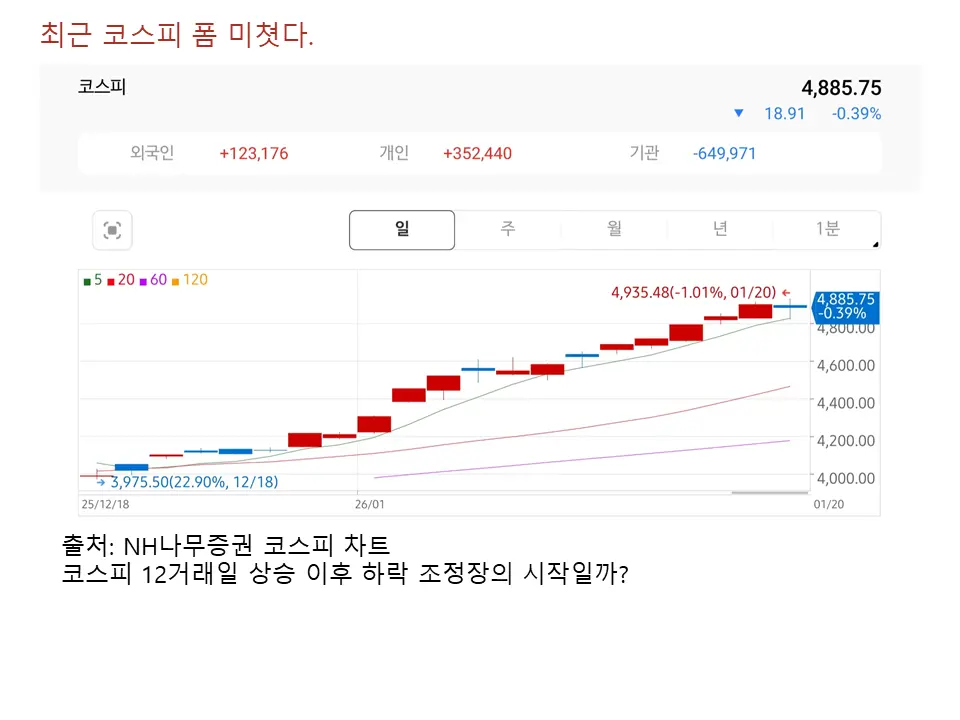Image resolution: width=960 pixels, height=720 pixels.
Task: Click the fullscreen chart capture icon
Action: click(112, 231)
